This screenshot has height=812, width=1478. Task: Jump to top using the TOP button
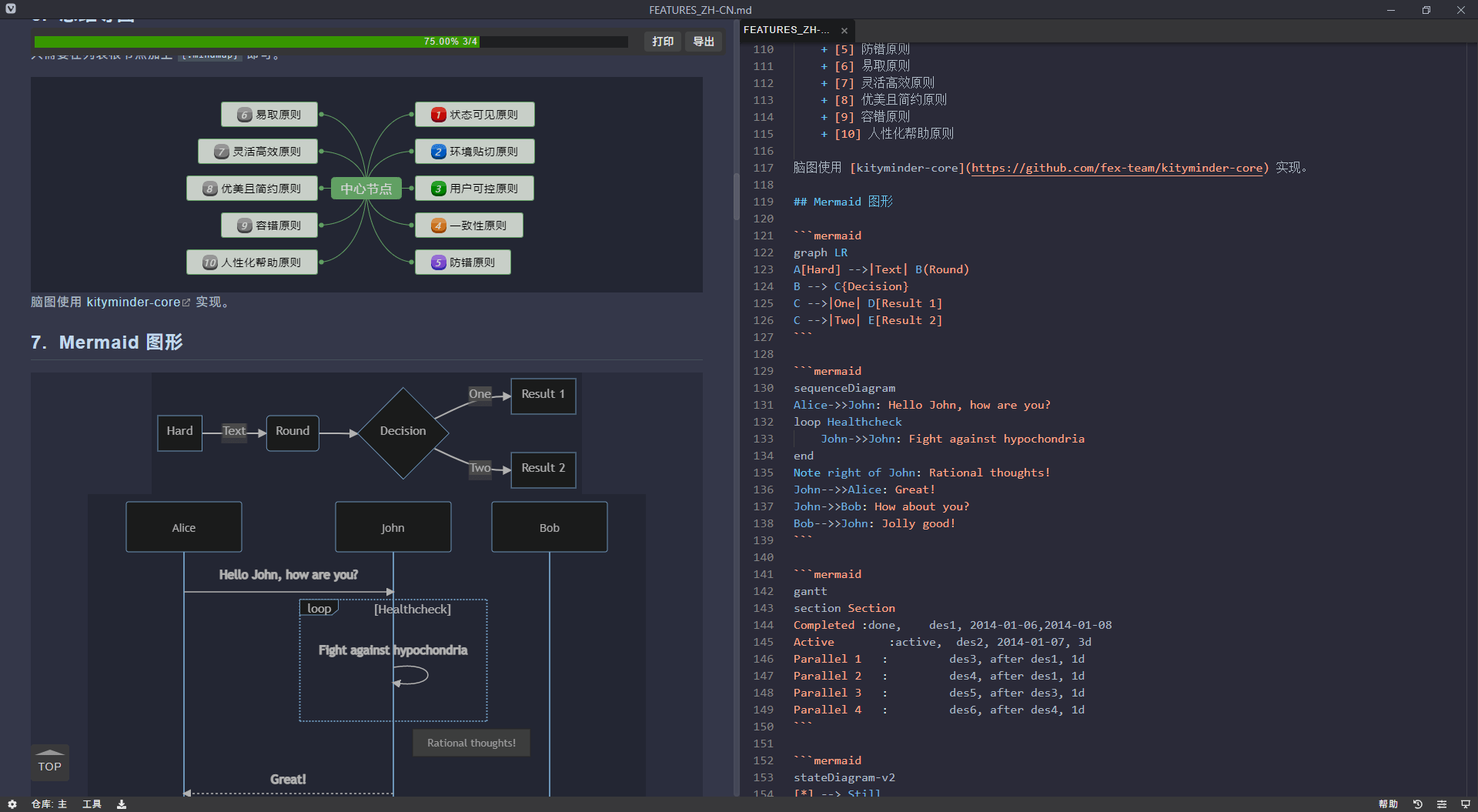[50, 762]
